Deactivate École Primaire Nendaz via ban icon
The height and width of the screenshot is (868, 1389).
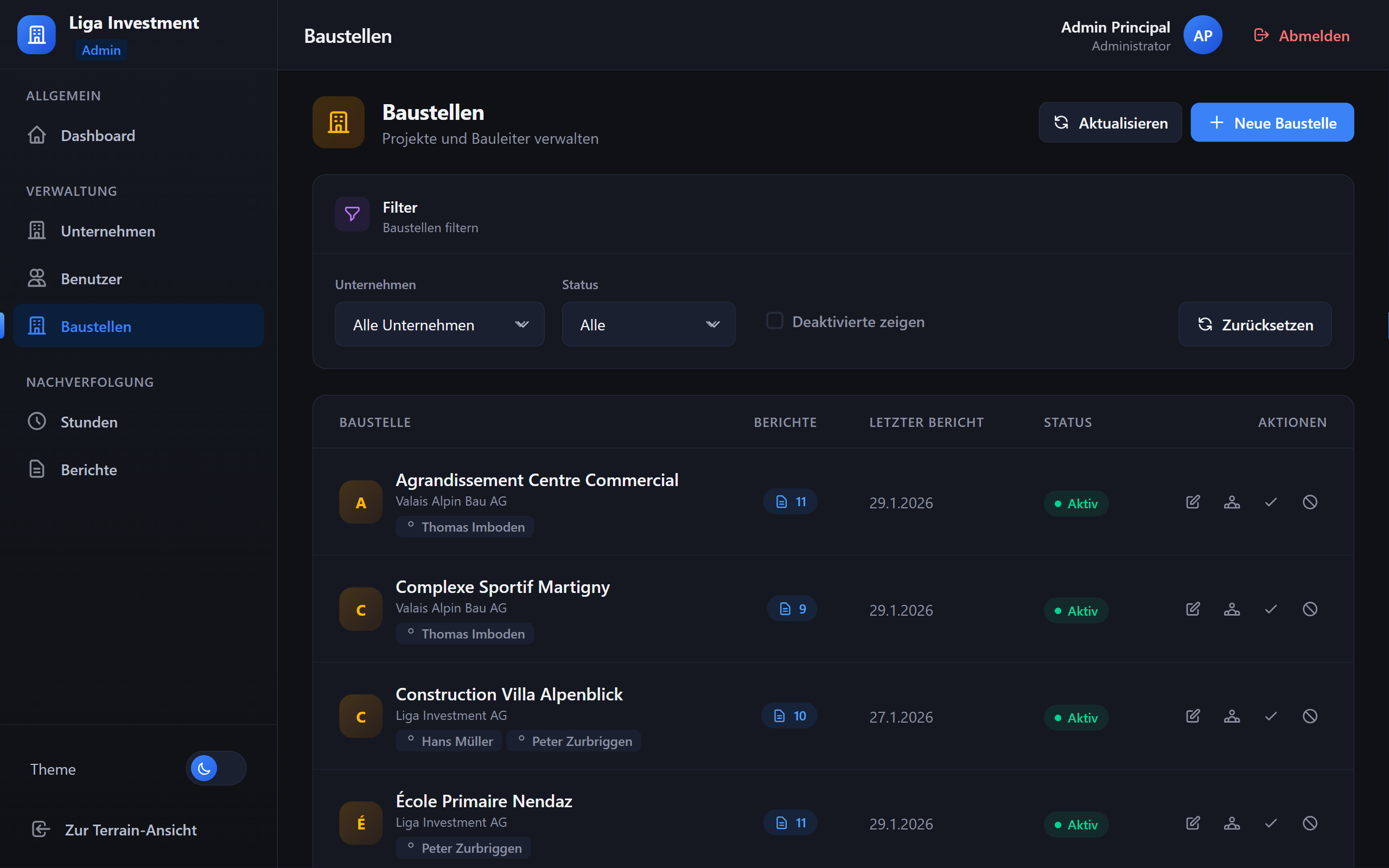click(x=1310, y=823)
